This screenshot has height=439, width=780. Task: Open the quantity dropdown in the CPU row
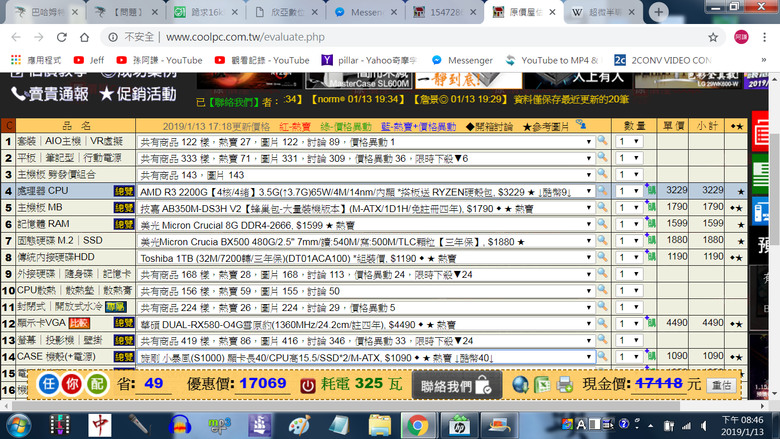pyautogui.click(x=629, y=191)
